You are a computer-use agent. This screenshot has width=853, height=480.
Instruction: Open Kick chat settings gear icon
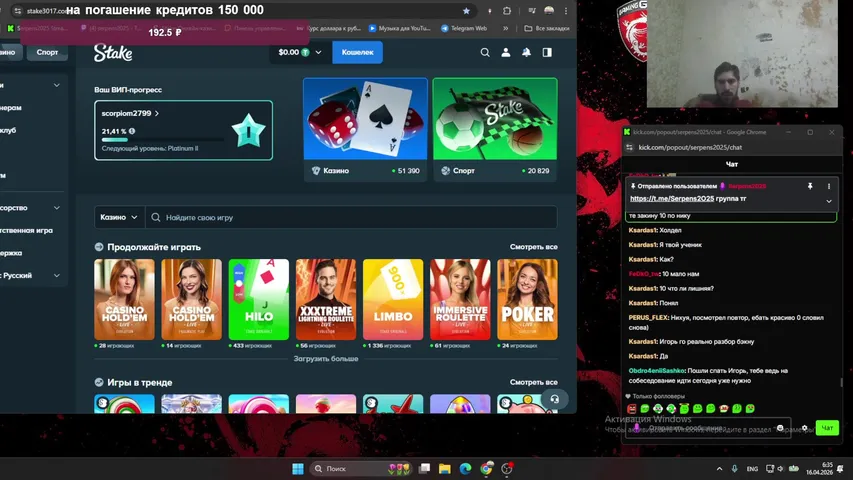point(805,428)
